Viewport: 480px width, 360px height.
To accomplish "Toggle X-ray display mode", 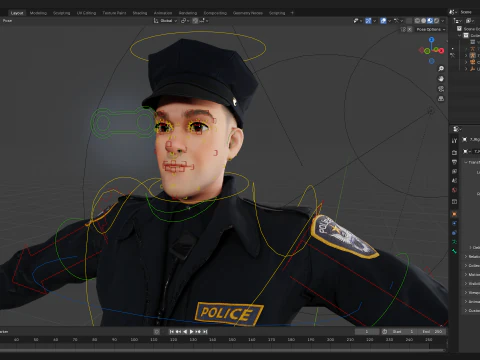I will click(x=409, y=21).
